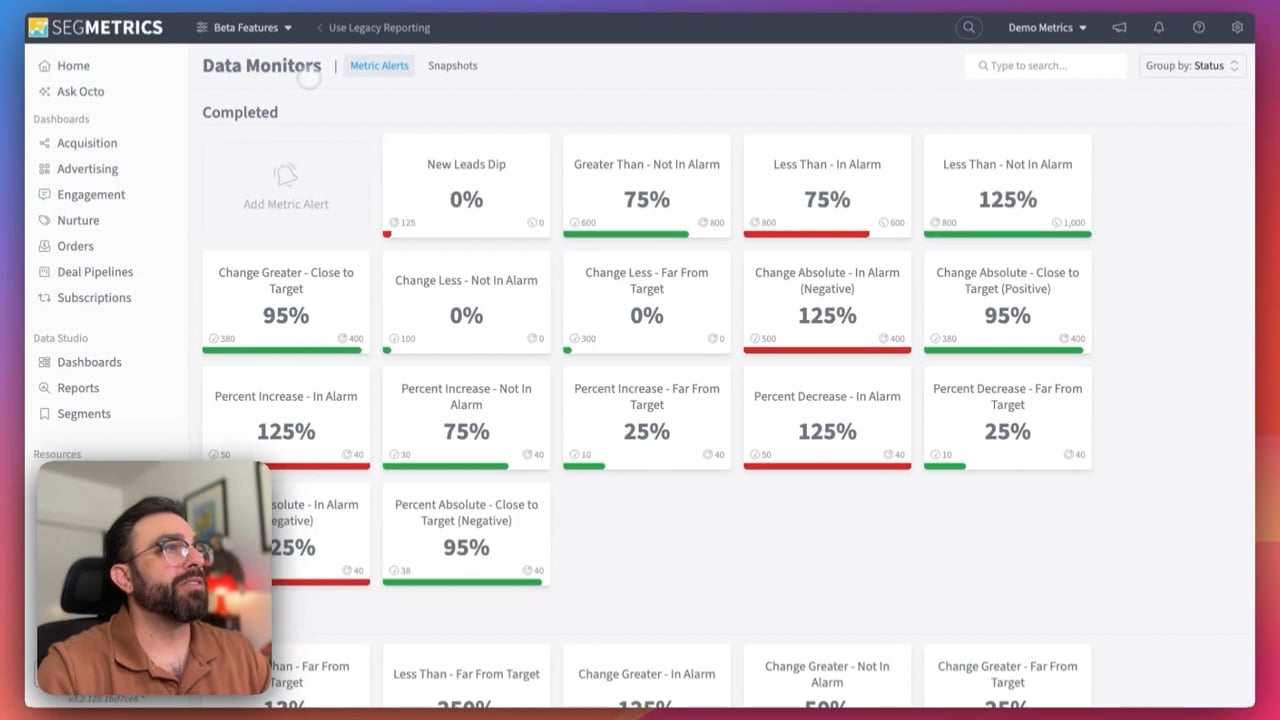
Task: Select the Metric Alerts tab
Action: tap(379, 66)
